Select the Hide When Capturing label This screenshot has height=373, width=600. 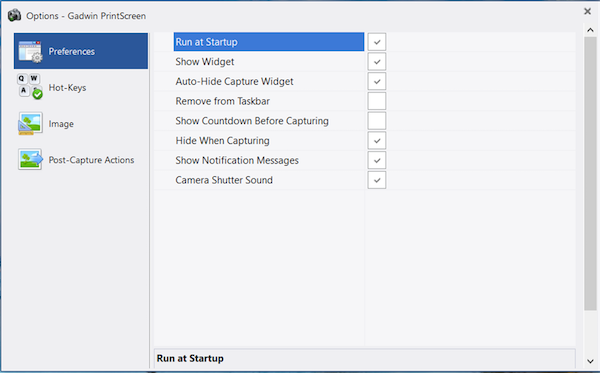coord(222,141)
